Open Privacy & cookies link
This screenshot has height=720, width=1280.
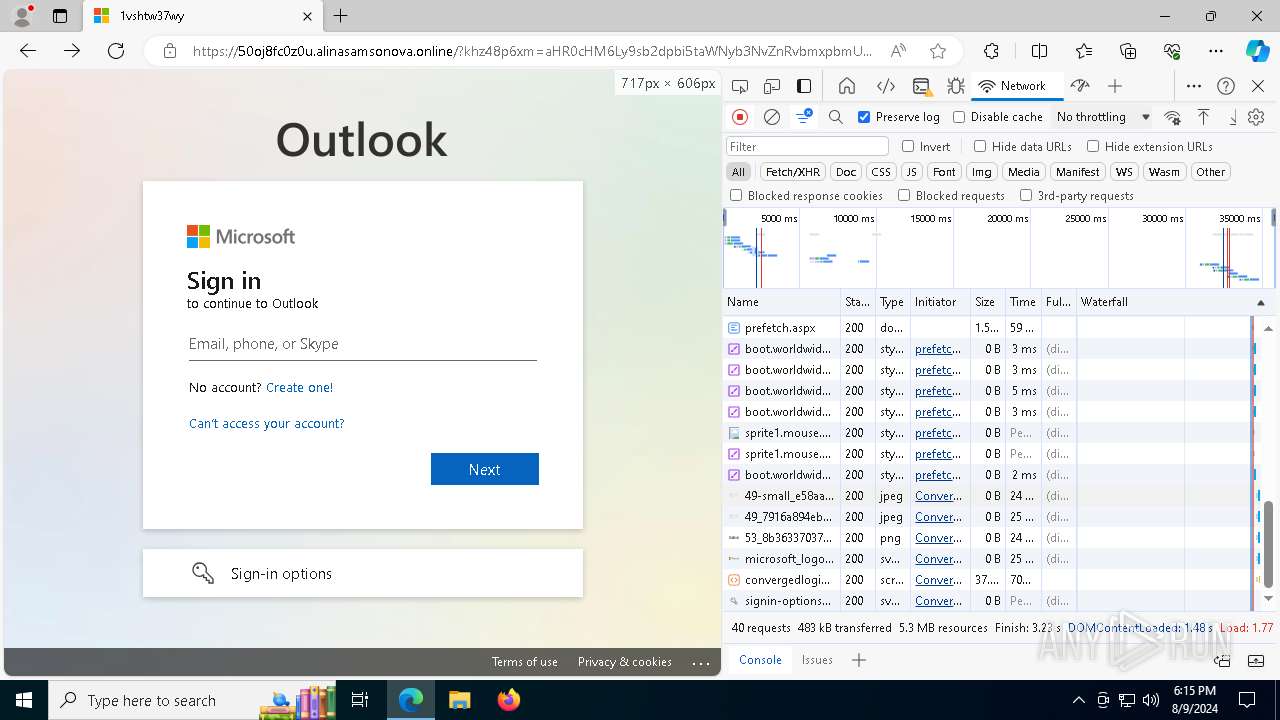coord(625,662)
